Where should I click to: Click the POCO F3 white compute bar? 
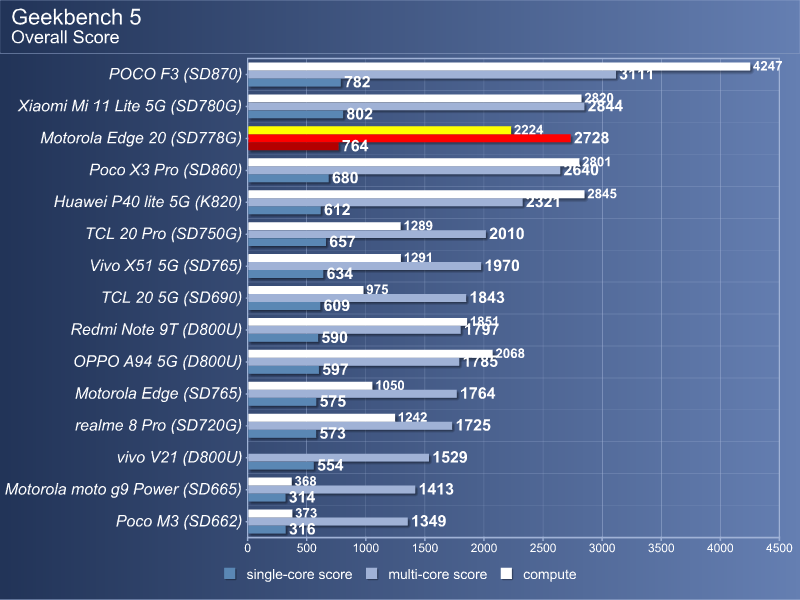pos(499,66)
